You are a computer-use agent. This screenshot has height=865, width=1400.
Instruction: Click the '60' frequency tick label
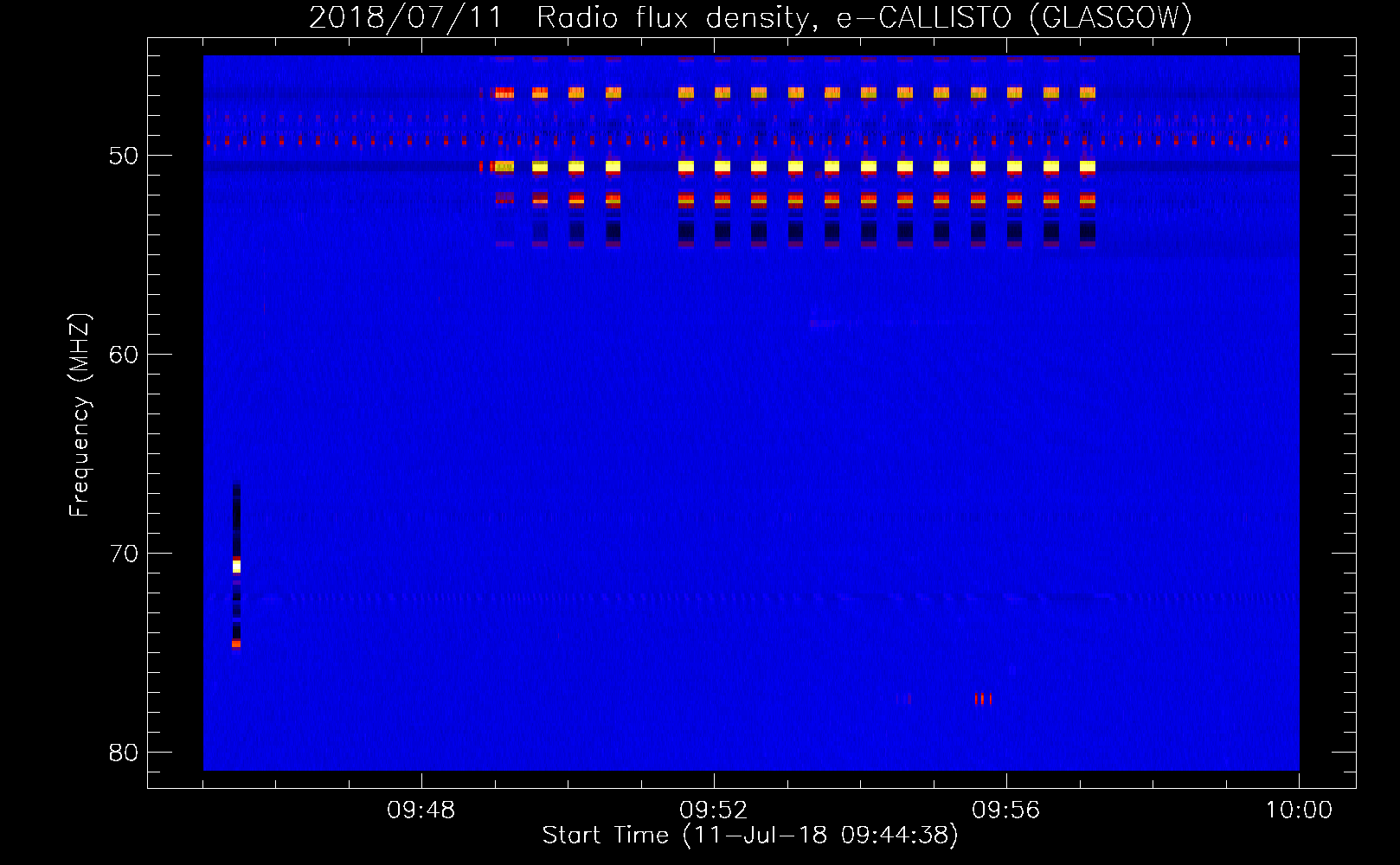click(124, 355)
